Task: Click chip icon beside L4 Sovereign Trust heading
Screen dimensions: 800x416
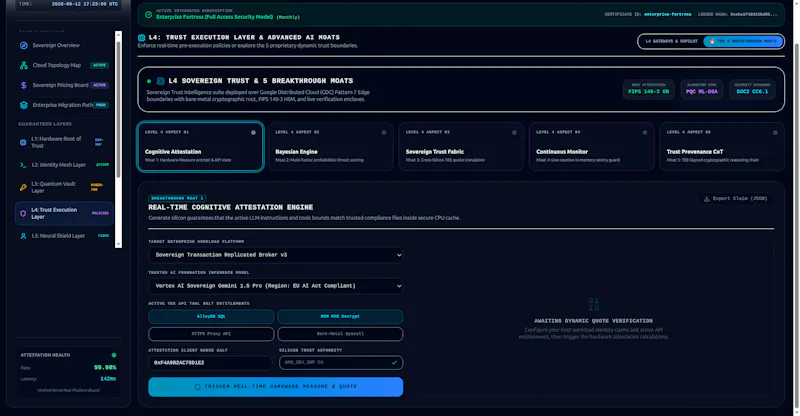Action: (x=160, y=81)
